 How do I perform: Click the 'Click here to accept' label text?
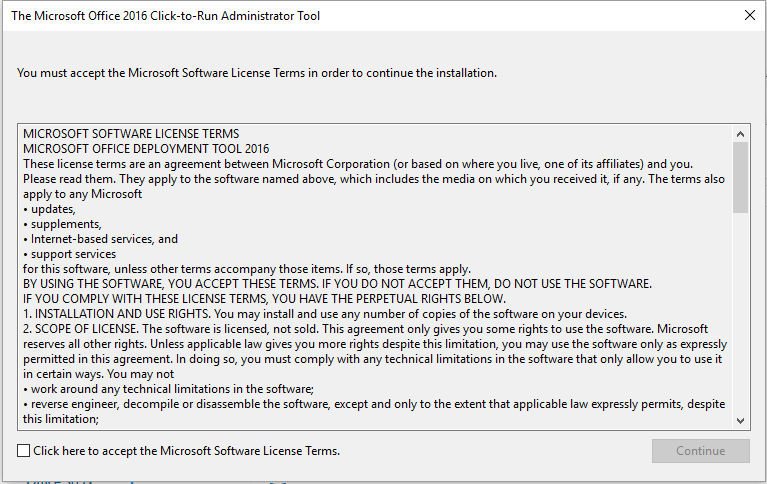[186, 451]
